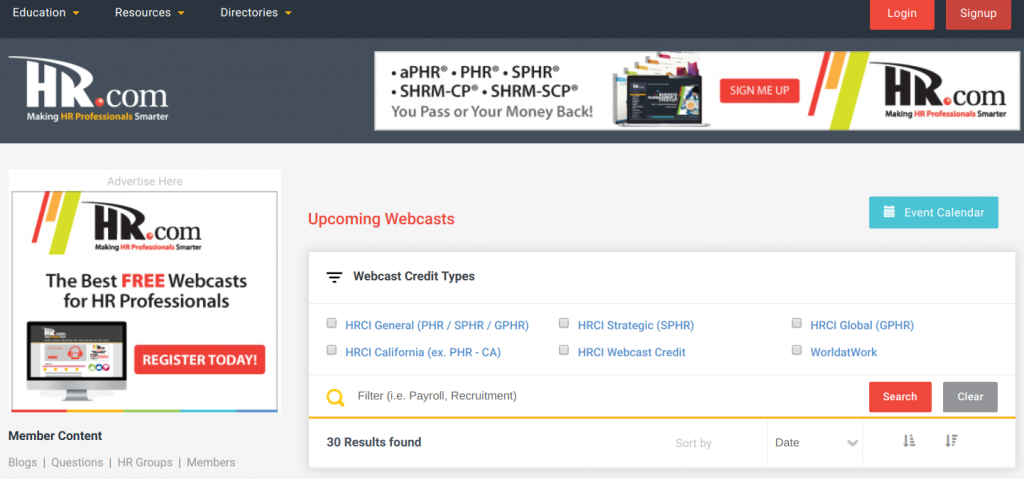The width and height of the screenshot is (1024, 479).
Task: Click the Member Content heading
Action: [x=56, y=436]
